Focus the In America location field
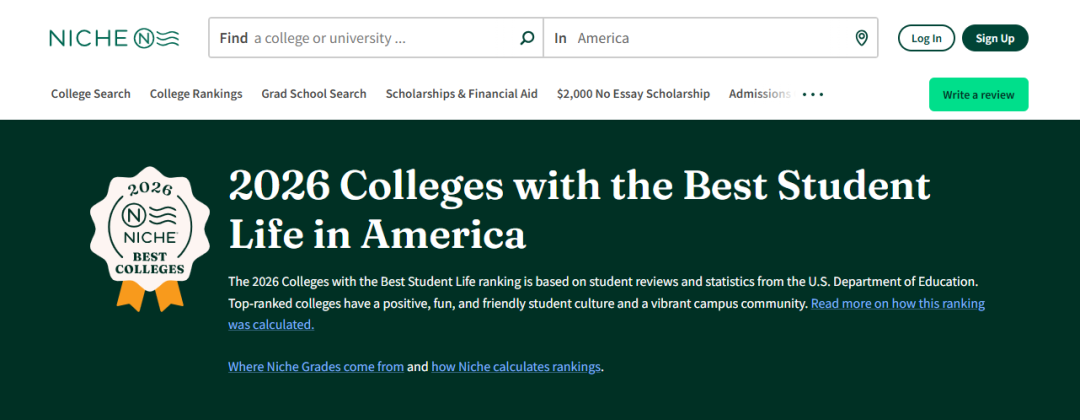Screen dimensions: 1080x420 click(711, 38)
